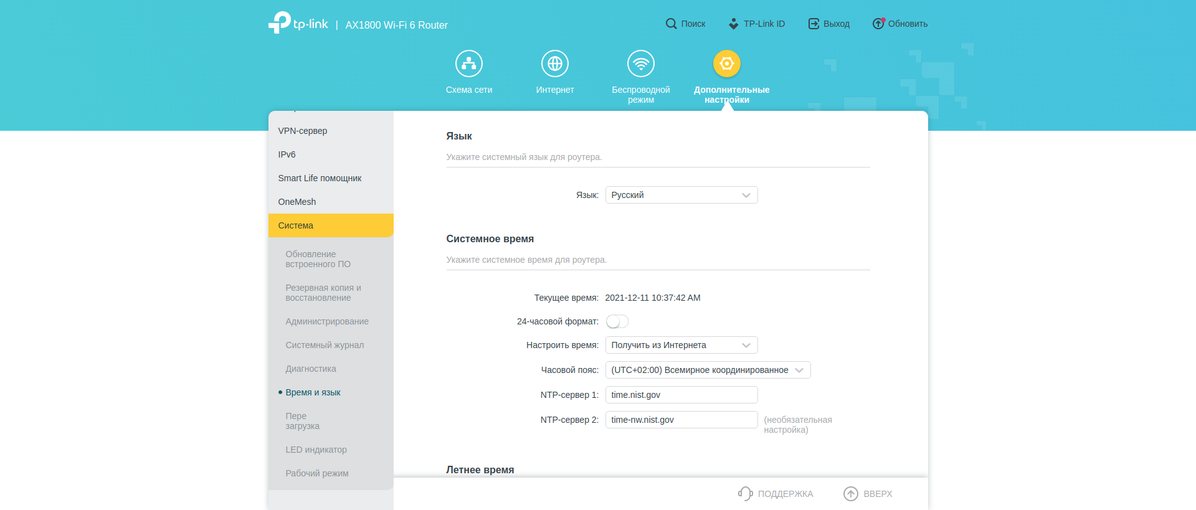The height and width of the screenshot is (510, 1196).
Task: Click the Летнее время heading
Action: tap(480, 470)
